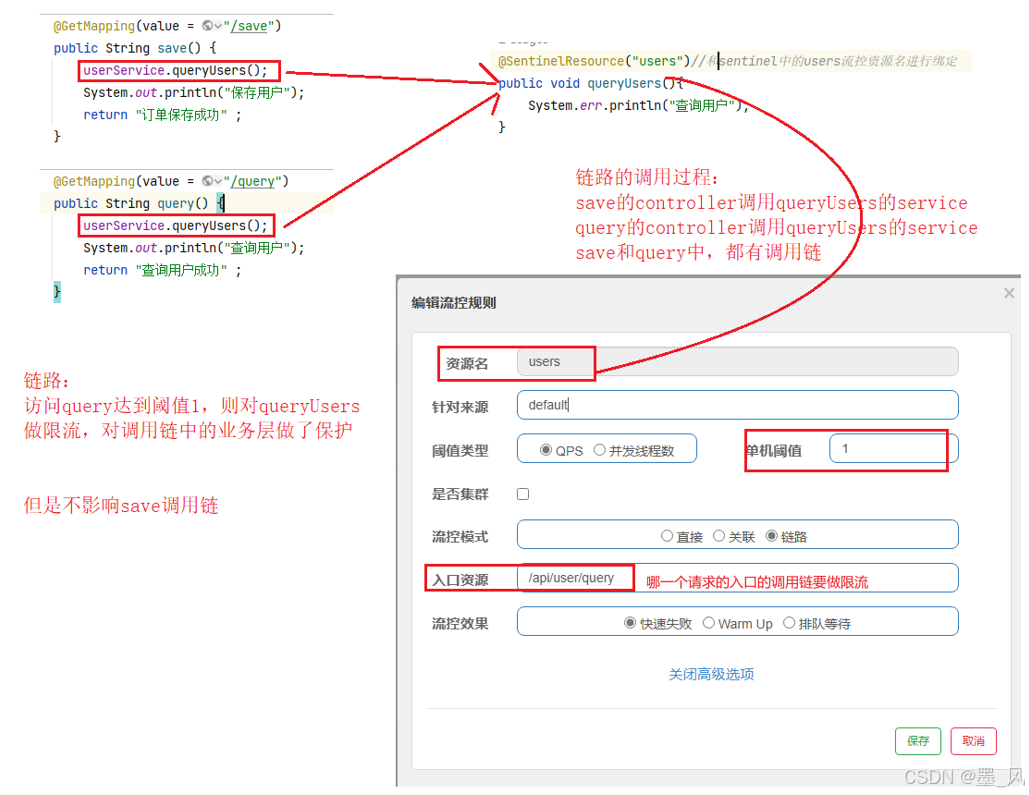Image resolution: width=1029 pixels, height=795 pixels.
Task: Click userService.queryUsers() in save method
Action: [175, 70]
